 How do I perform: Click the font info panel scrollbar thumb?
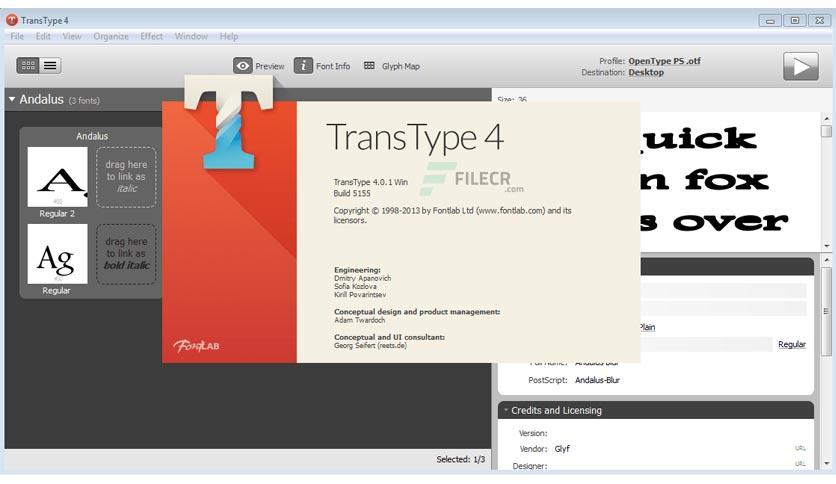click(826, 311)
